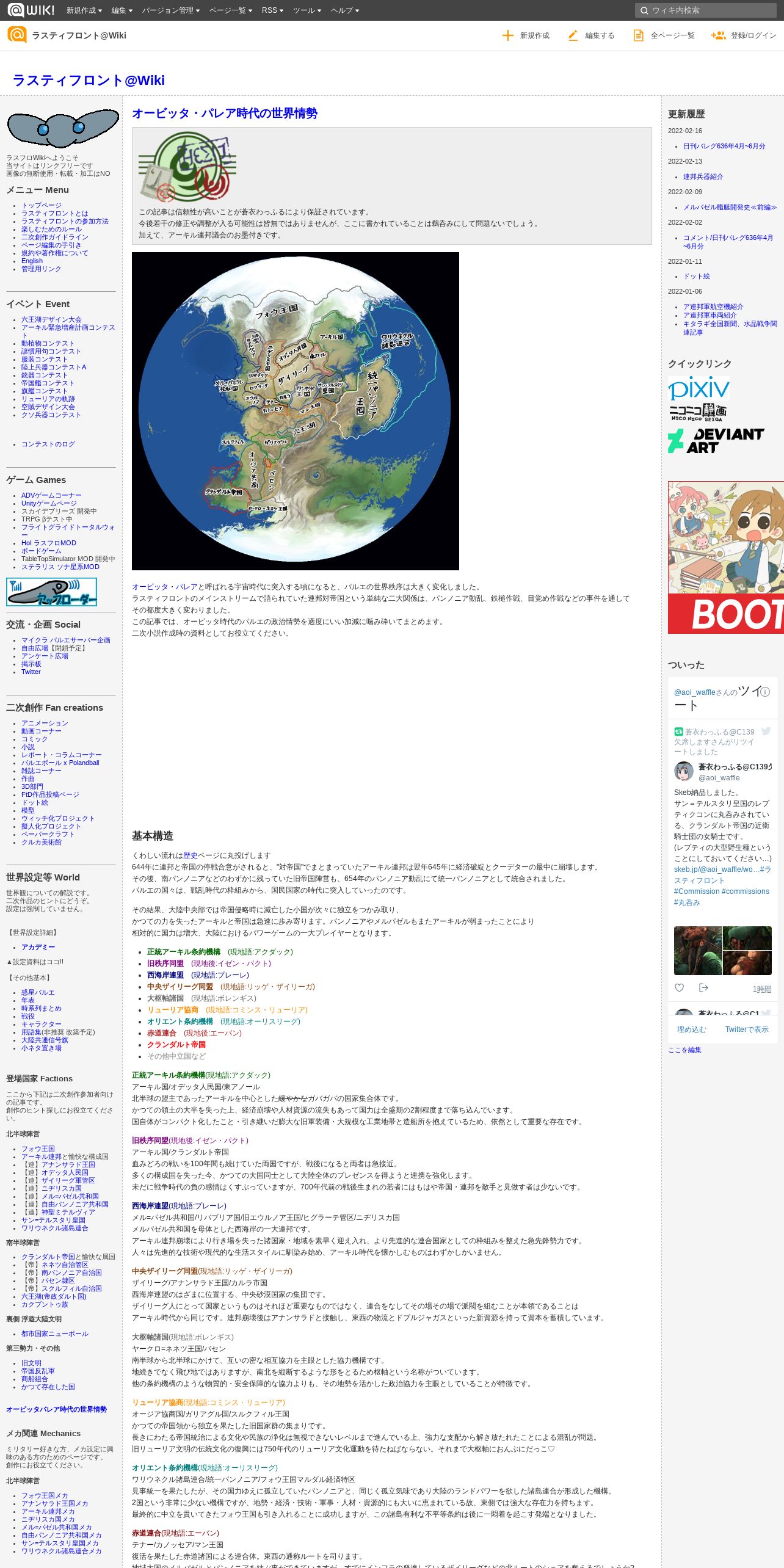Open the RSS dropdown menu
This screenshot has height=1568, width=784.
coord(272,10)
